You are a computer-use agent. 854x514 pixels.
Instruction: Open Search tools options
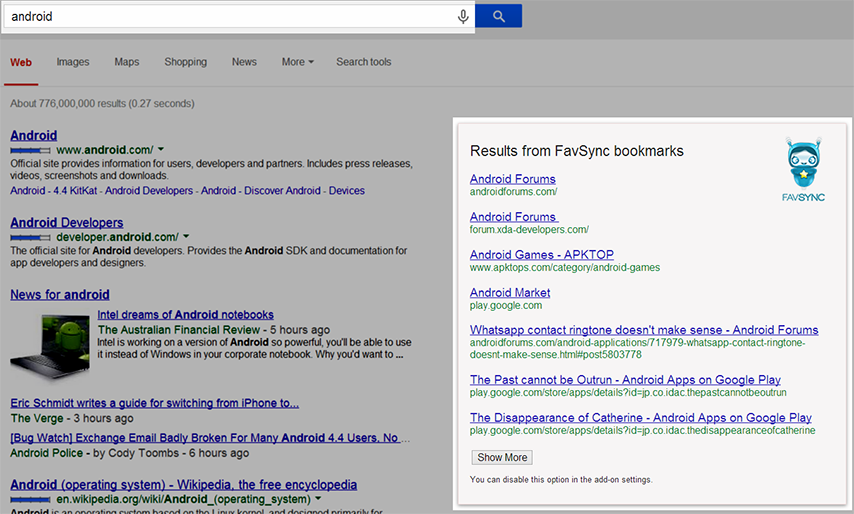pyautogui.click(x=364, y=62)
